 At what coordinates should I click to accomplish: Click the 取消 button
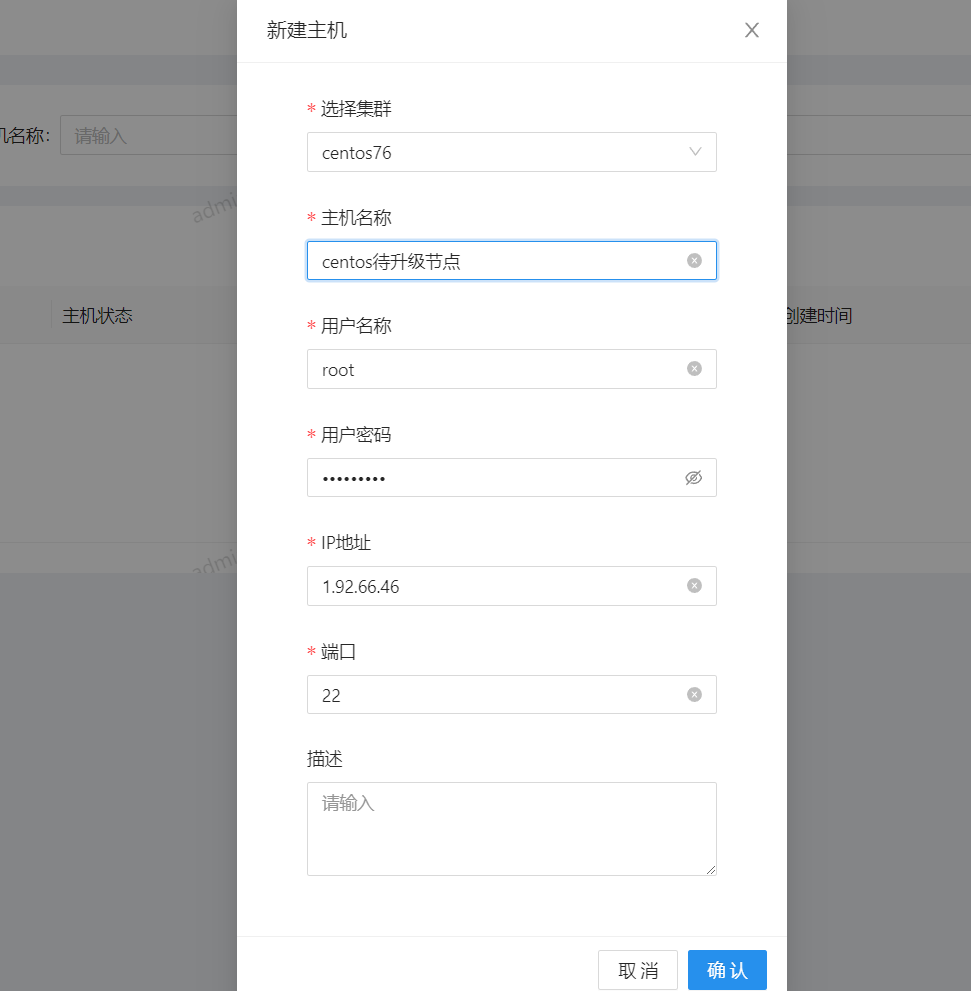click(x=638, y=970)
